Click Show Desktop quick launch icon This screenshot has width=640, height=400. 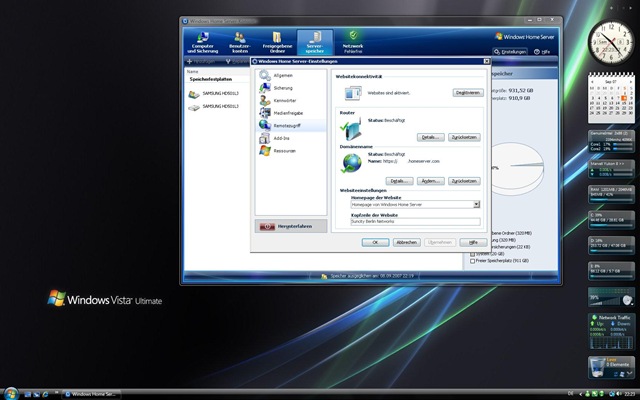[x=28, y=394]
